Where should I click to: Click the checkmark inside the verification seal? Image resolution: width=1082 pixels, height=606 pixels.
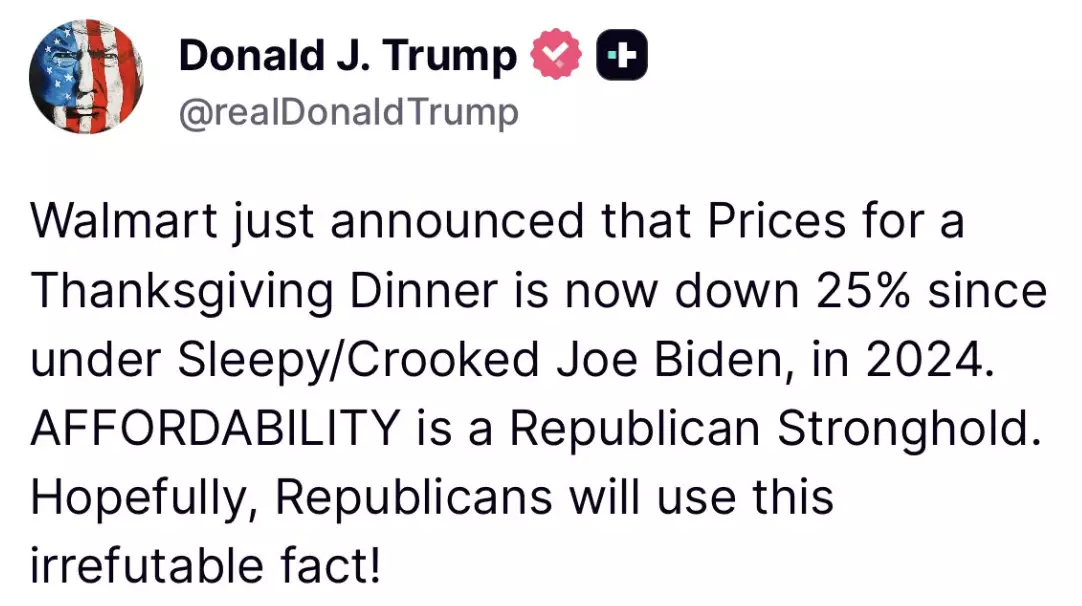pyautogui.click(x=557, y=53)
